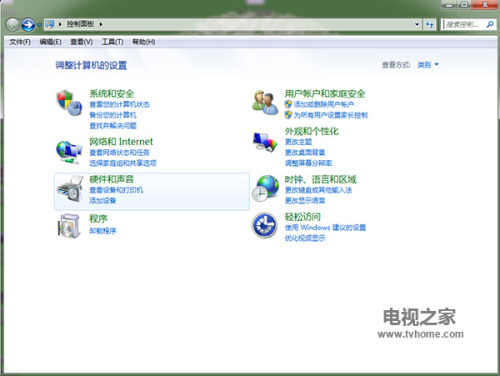This screenshot has height=376, width=500.
Task: Click 更改主题 link
Action: 298,142
